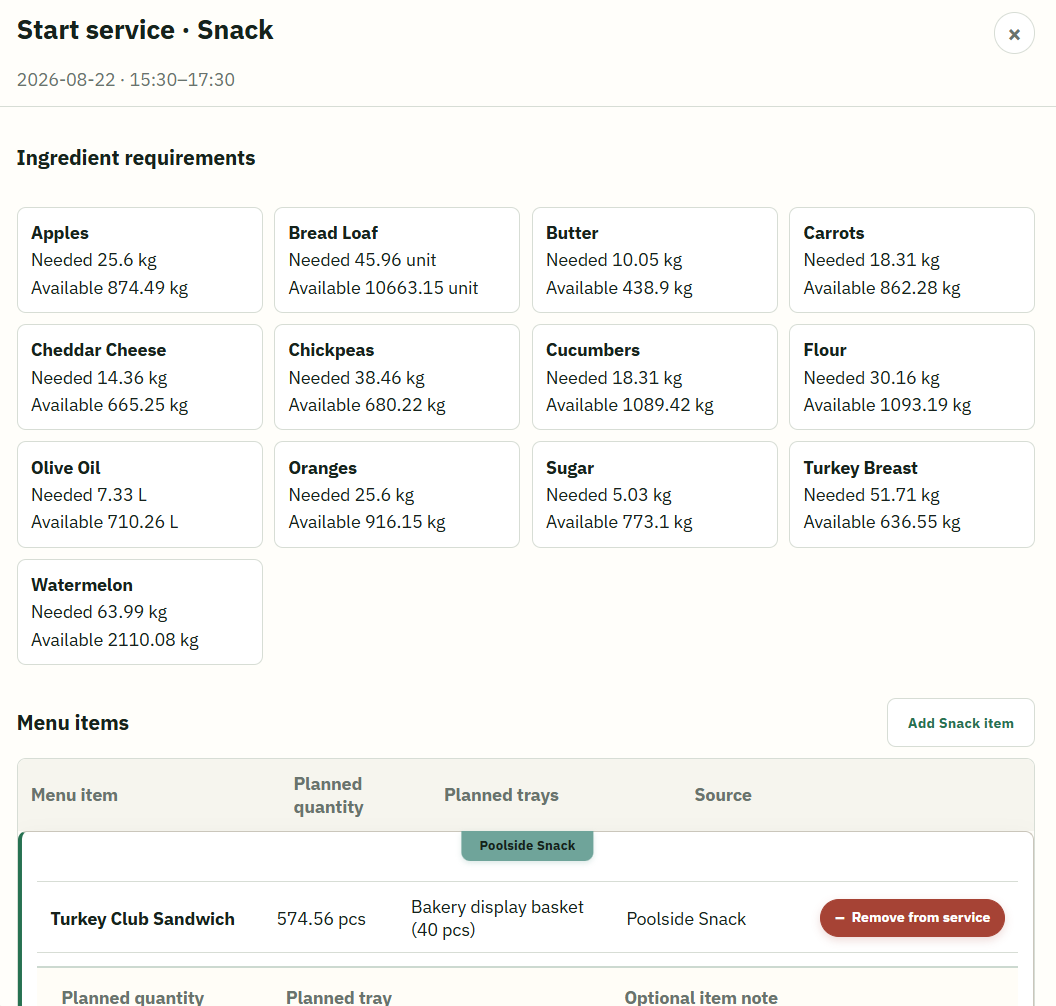This screenshot has width=1056, height=1006.
Task: Click the Butter ingredient card
Action: point(655,260)
